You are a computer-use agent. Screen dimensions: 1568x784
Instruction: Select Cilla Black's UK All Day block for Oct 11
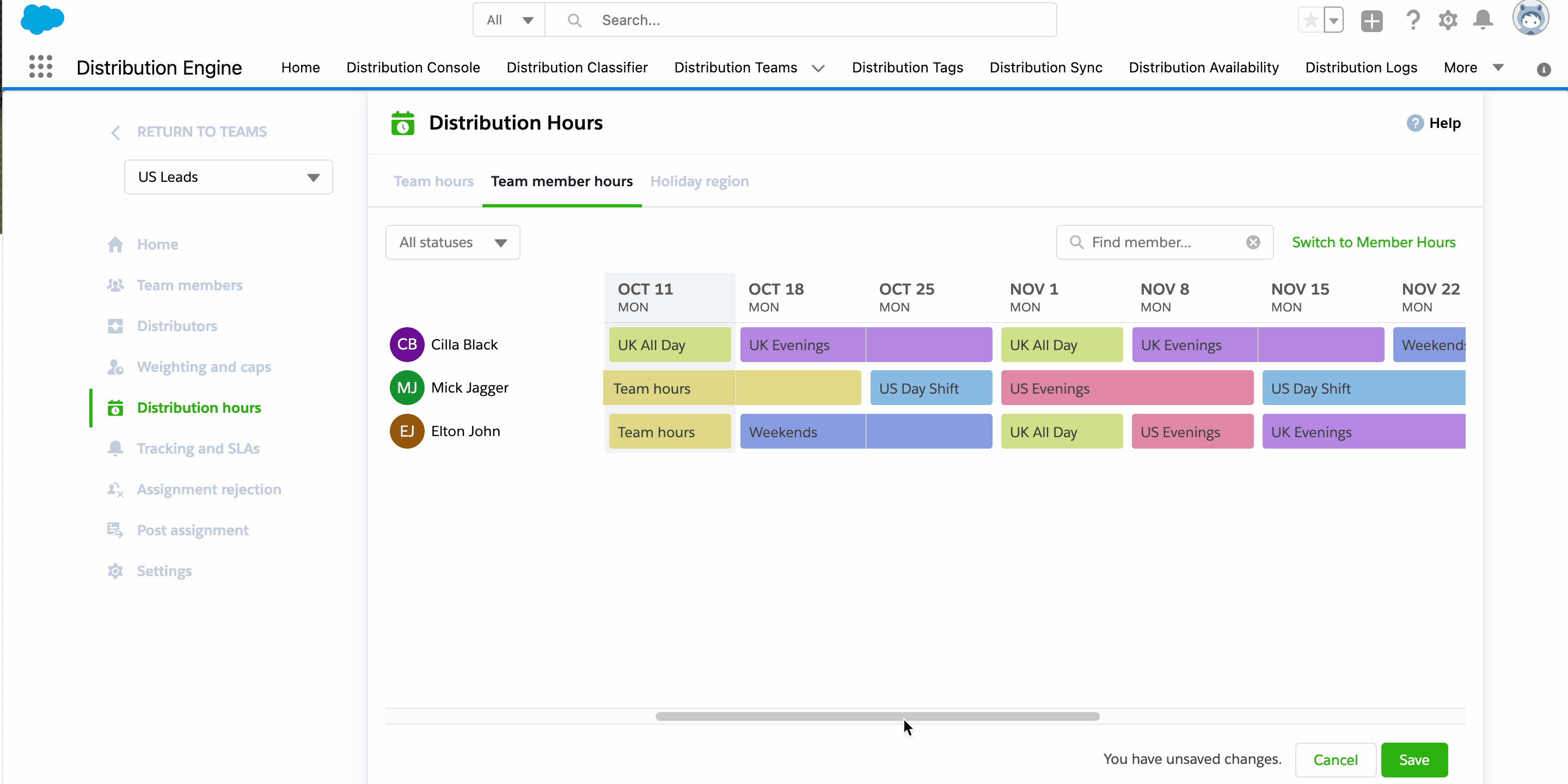[x=670, y=345]
